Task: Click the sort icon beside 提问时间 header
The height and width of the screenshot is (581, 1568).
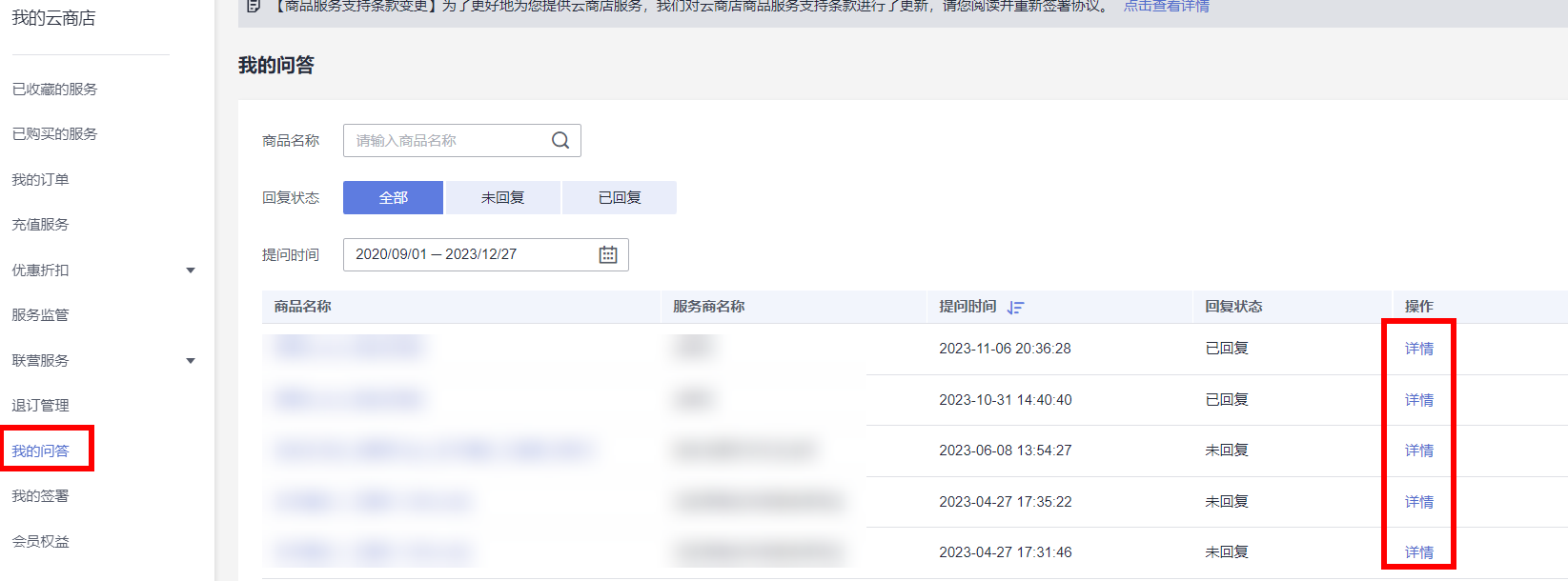Action: click(1015, 308)
